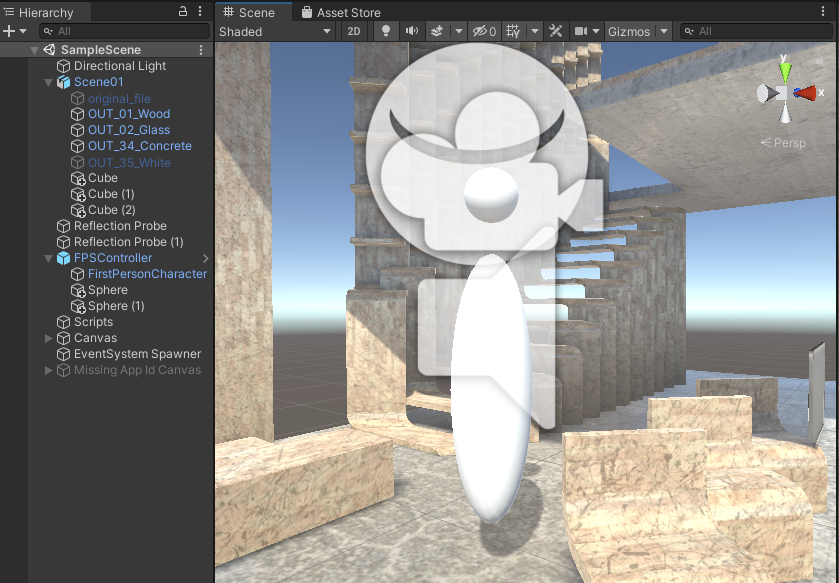Screen dimensions: 839x583
Task: Collapse the Scene01 tree node
Action: click(x=48, y=82)
